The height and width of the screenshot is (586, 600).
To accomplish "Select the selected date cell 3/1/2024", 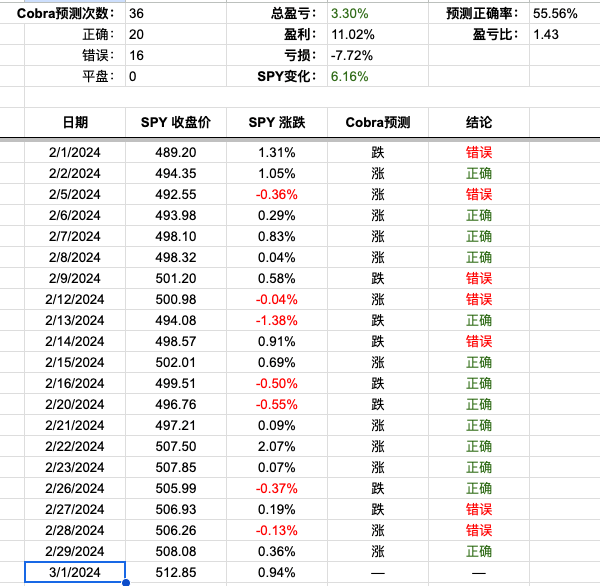I will pos(75,572).
